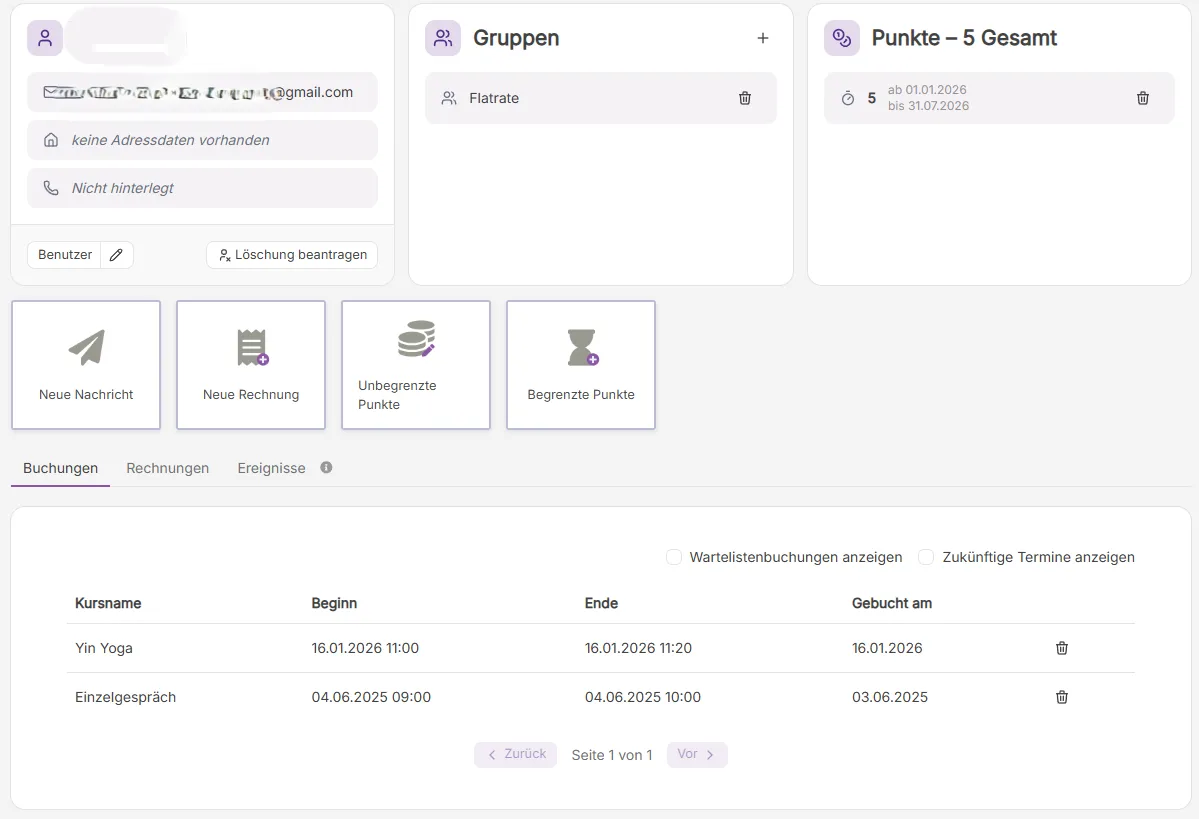Remove the Einzelgespräch booking
Viewport: 1199px width, 819px height.
1062,697
